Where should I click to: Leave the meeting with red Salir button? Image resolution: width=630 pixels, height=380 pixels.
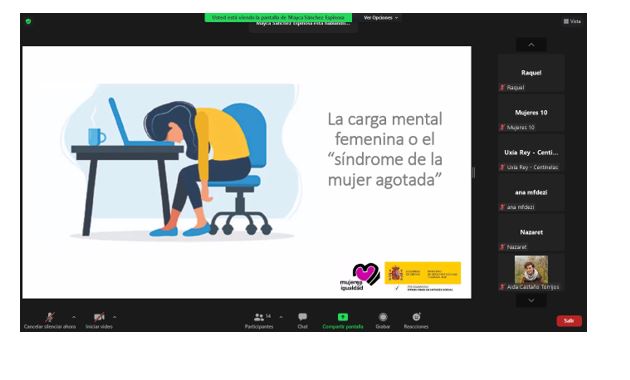[569, 321]
